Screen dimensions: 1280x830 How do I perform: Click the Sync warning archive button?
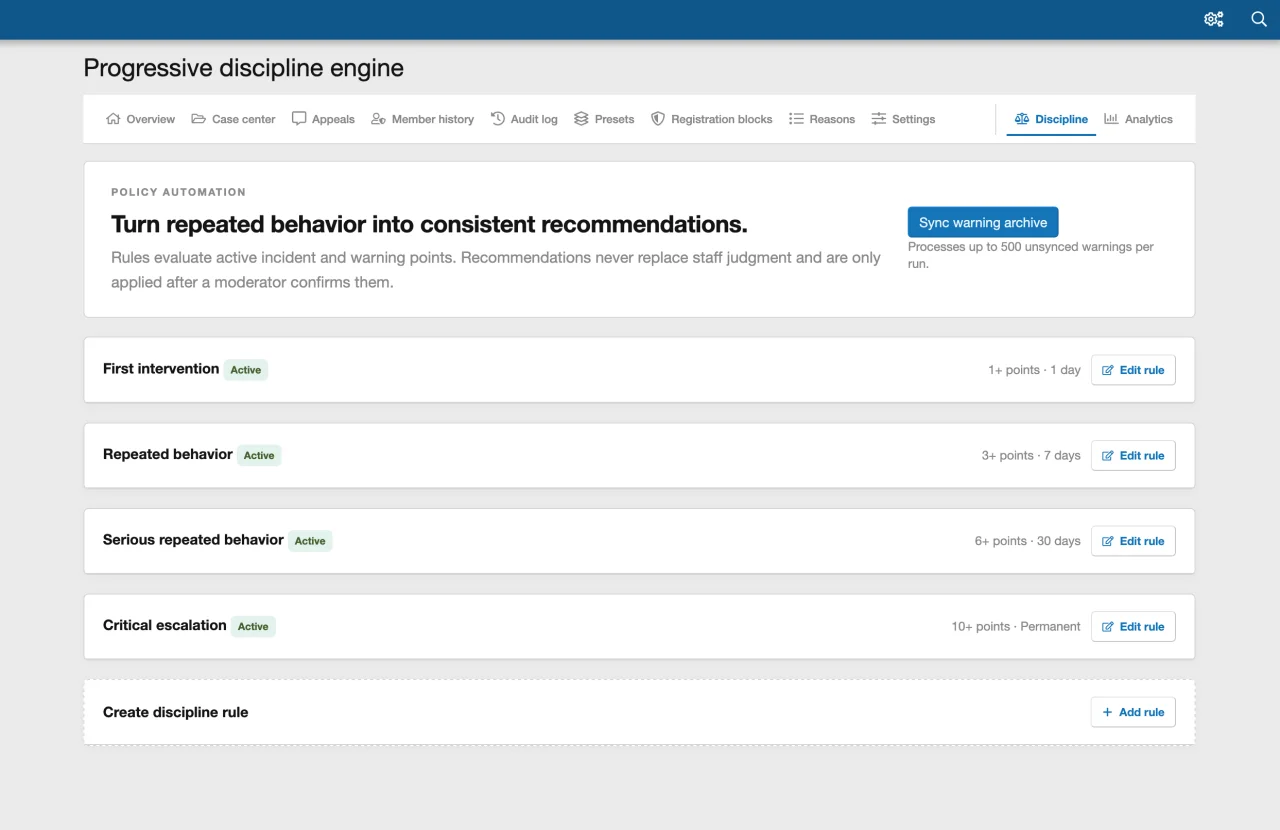(983, 222)
